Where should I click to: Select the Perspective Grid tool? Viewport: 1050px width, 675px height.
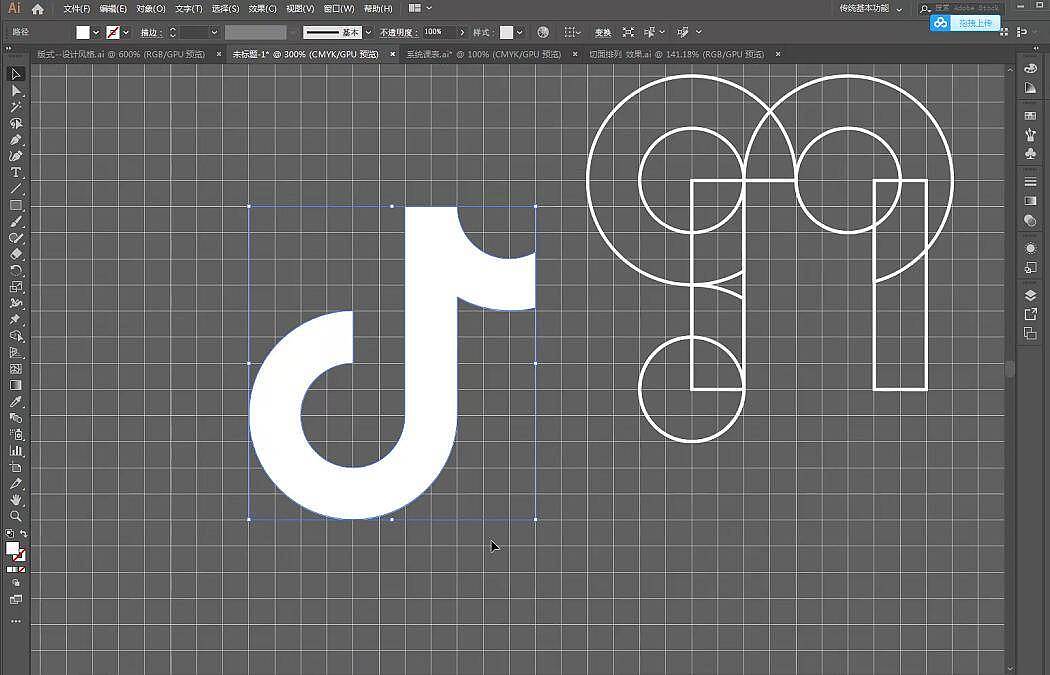point(16,353)
